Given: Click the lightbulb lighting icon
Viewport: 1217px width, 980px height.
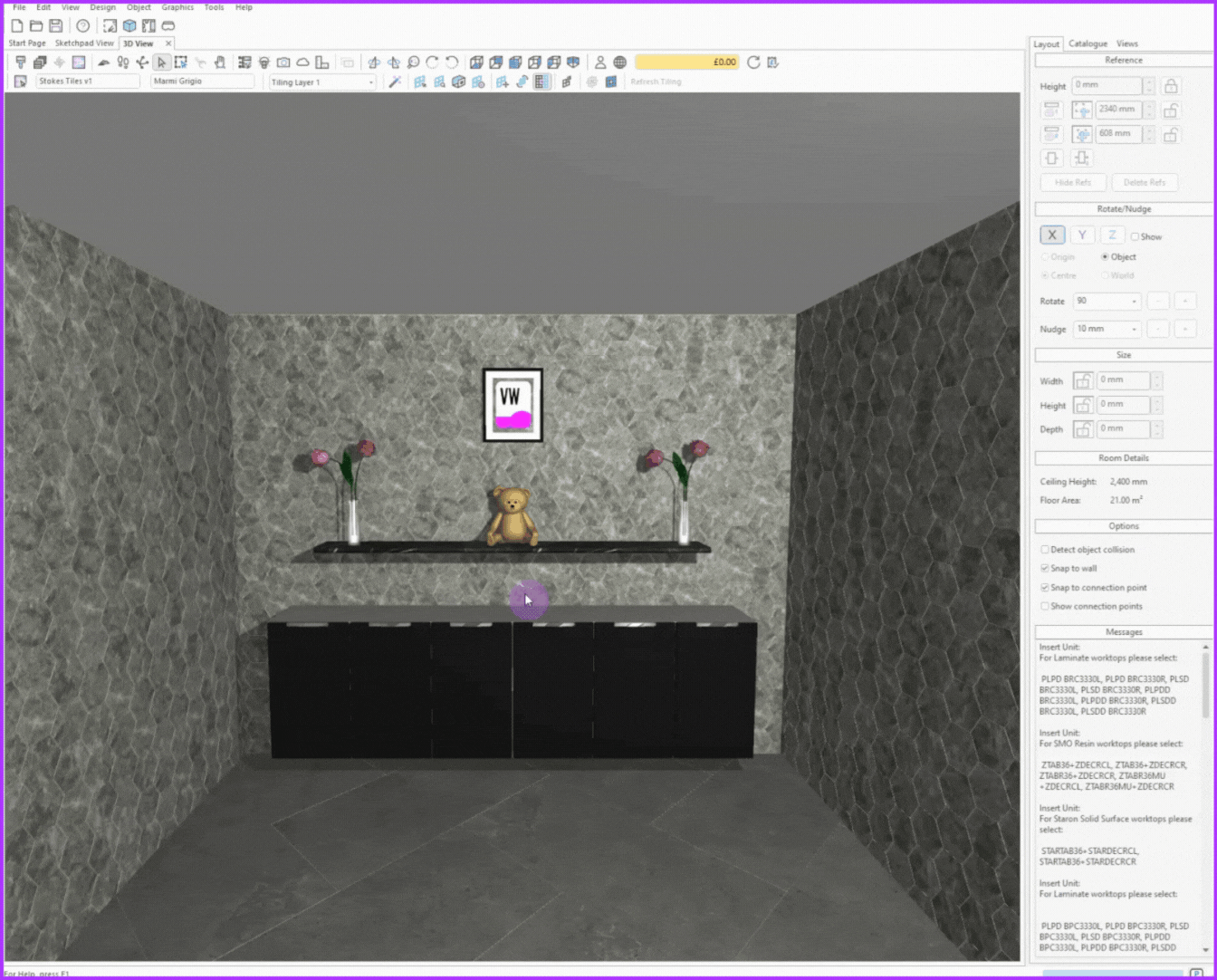Looking at the screenshot, I should coord(264,62).
